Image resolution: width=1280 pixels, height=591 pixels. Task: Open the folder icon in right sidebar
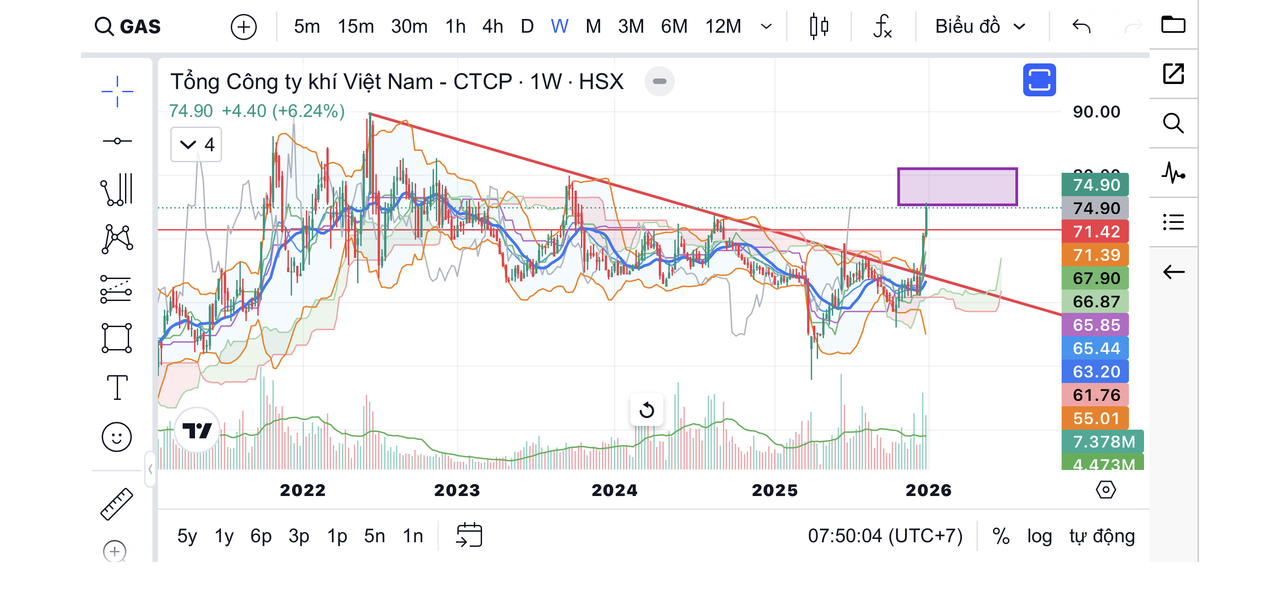pyautogui.click(x=1173, y=24)
